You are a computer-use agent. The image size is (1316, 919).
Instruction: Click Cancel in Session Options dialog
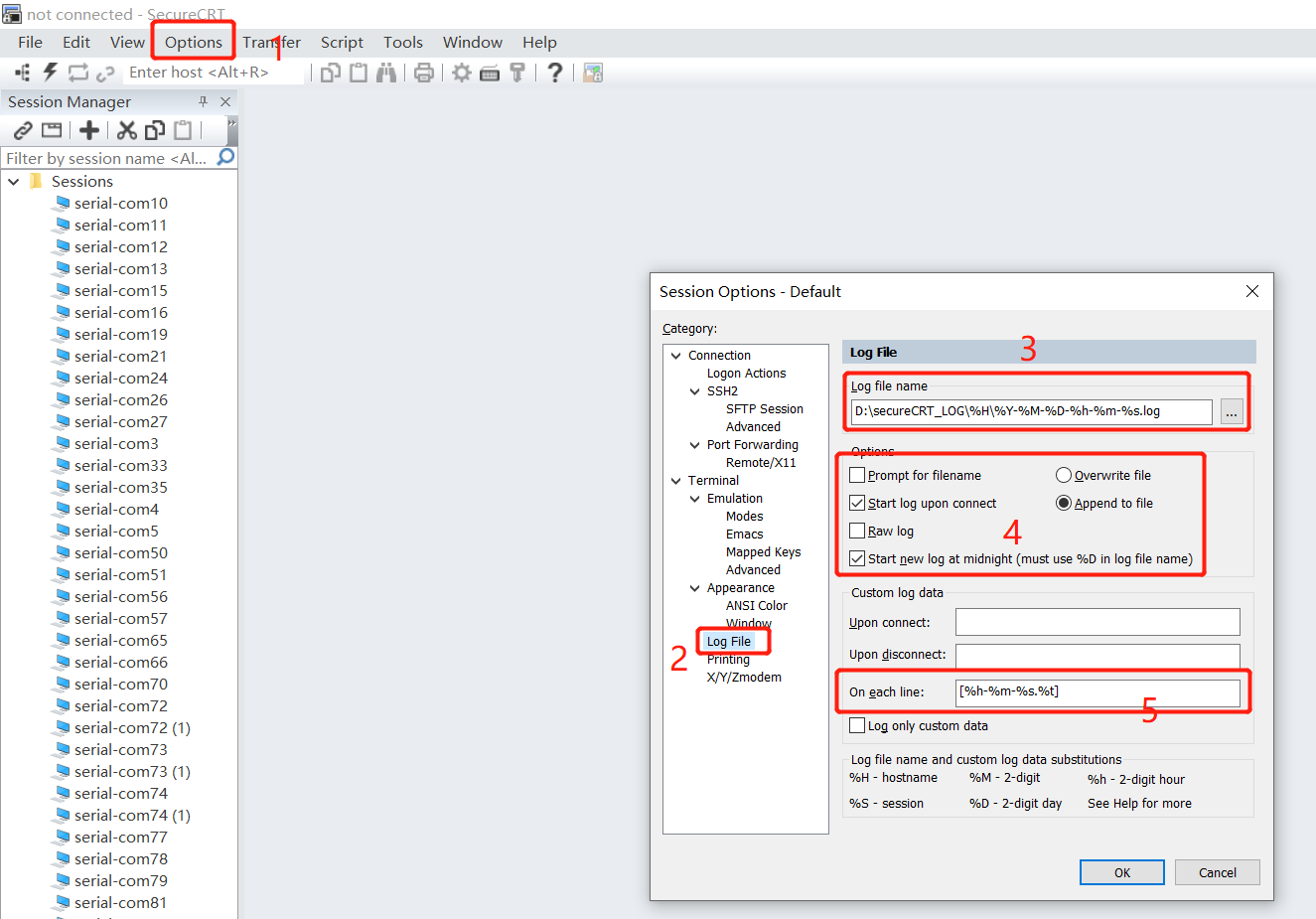[1218, 872]
